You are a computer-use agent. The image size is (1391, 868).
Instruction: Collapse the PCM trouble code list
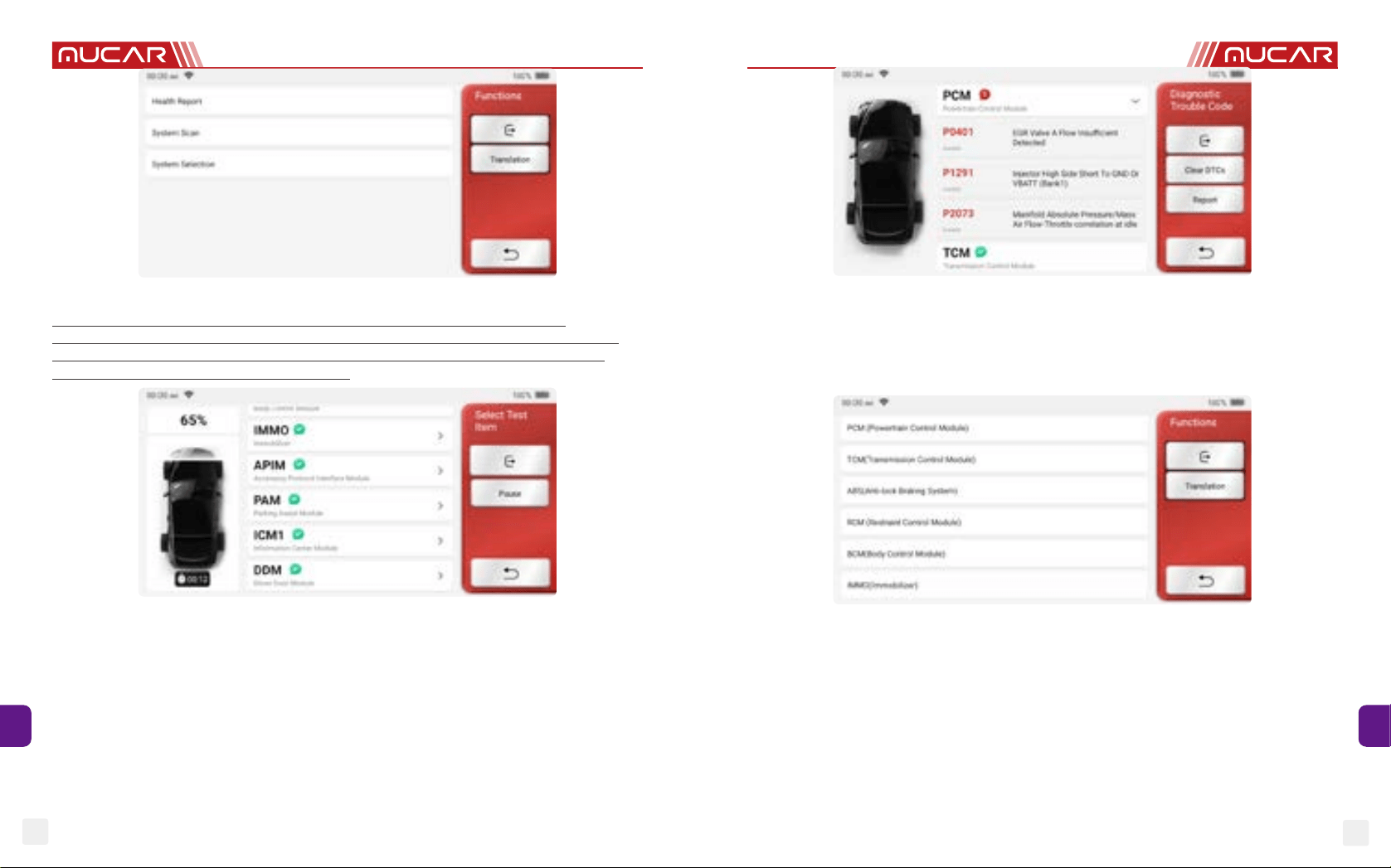[1135, 101]
